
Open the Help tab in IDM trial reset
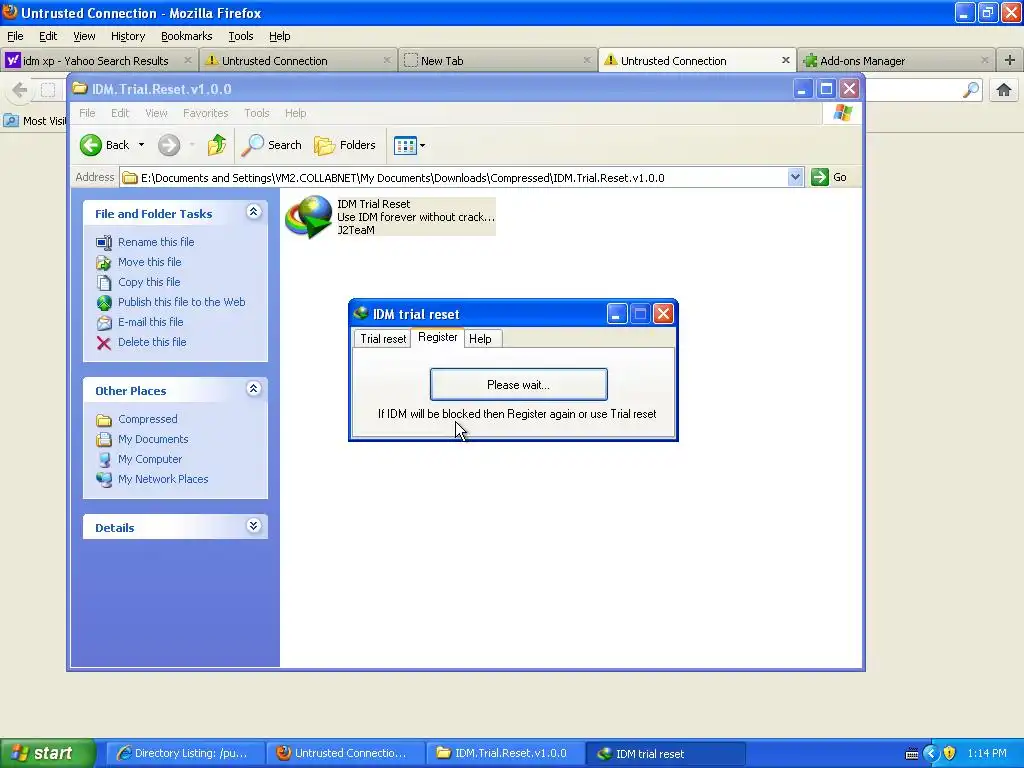(481, 338)
